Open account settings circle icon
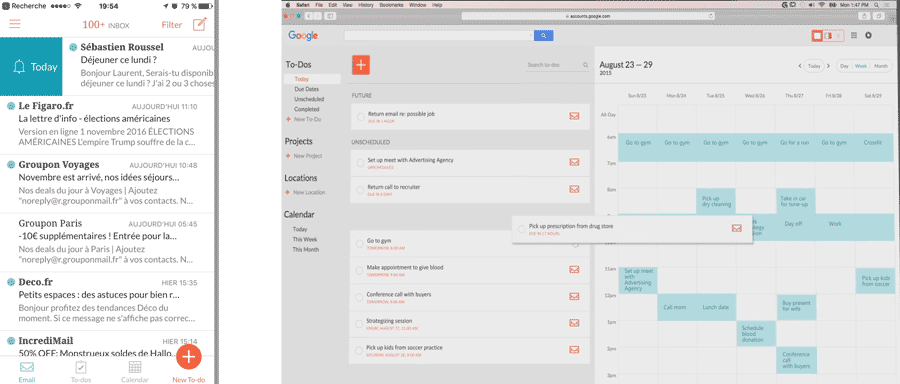Image resolution: width=900 pixels, height=384 pixels. pos(868,36)
